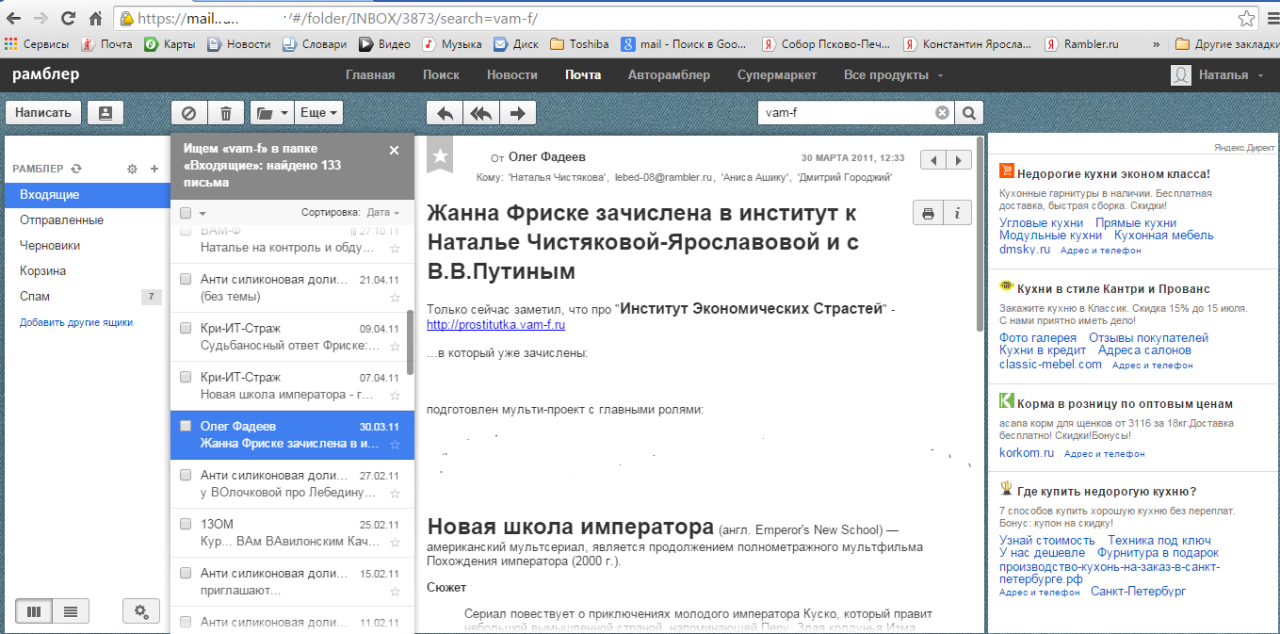Click the message list scrollbar thumb
Image resolution: width=1280 pixels, height=634 pixels.
click(409, 342)
